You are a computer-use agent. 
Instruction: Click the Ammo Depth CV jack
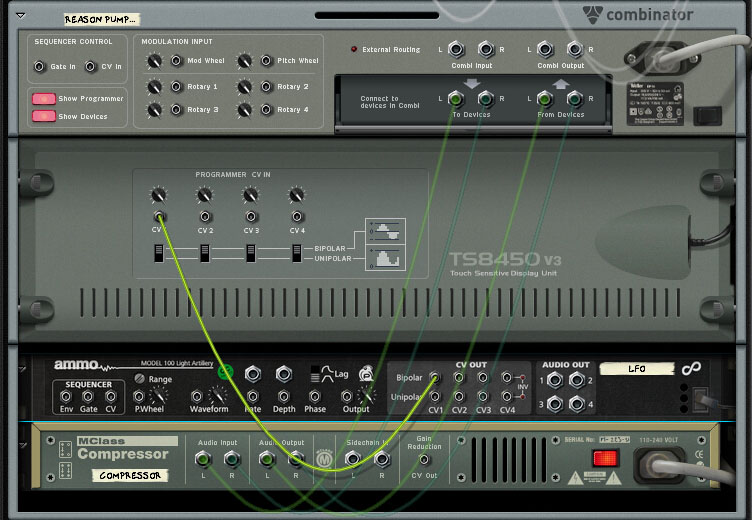[283, 396]
